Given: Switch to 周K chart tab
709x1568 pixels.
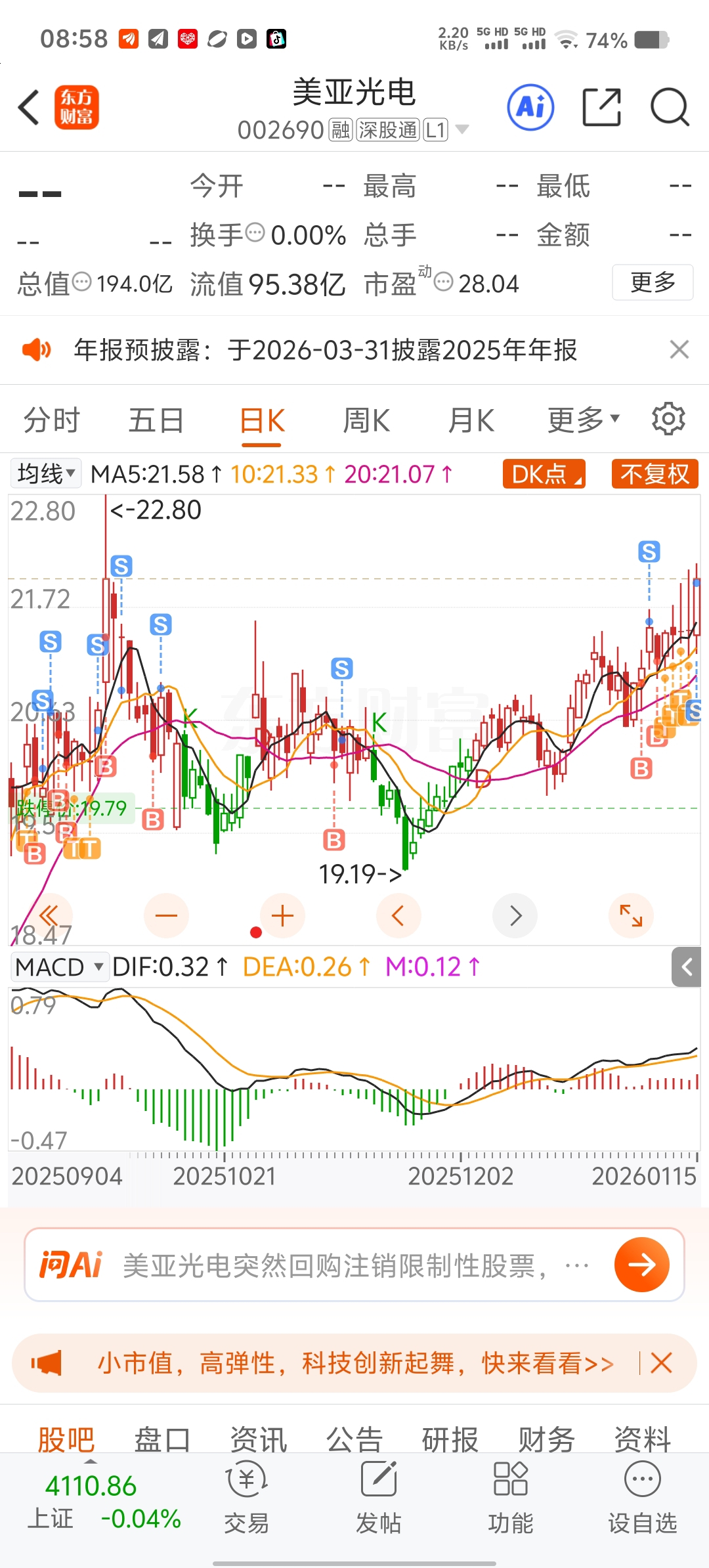Looking at the screenshot, I should tap(366, 420).
